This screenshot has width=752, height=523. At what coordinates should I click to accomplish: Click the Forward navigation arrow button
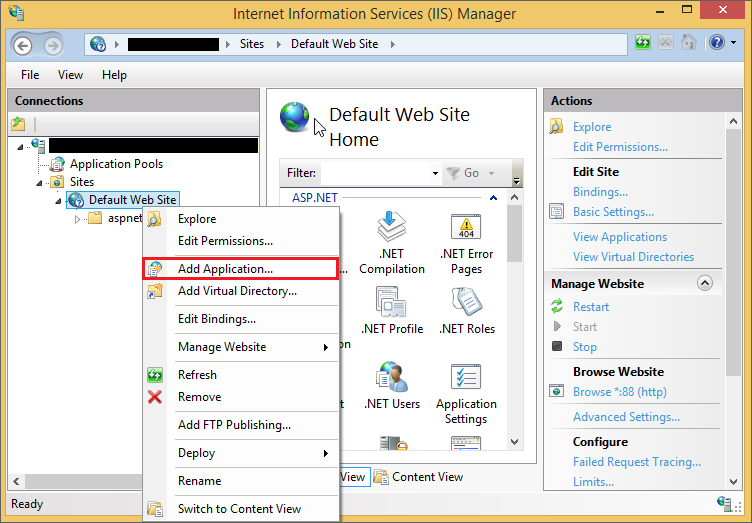pos(53,46)
